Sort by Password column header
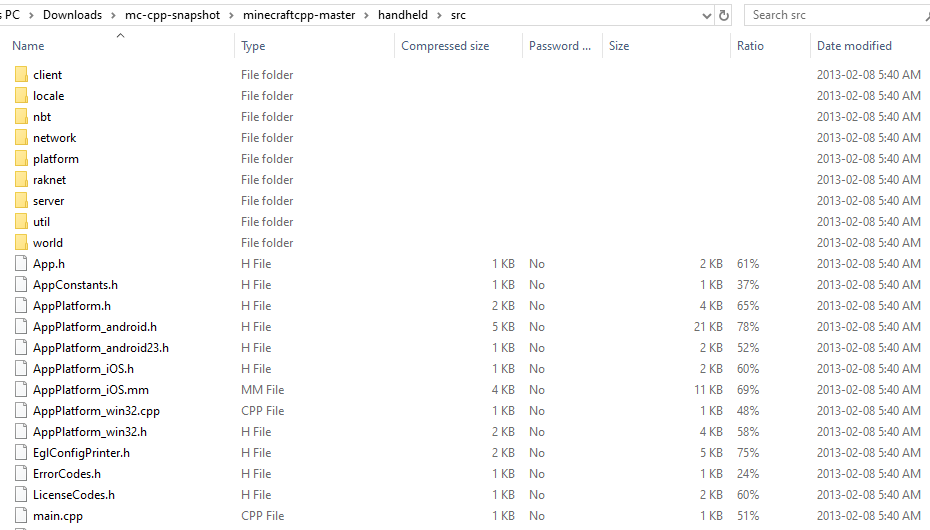 point(559,46)
